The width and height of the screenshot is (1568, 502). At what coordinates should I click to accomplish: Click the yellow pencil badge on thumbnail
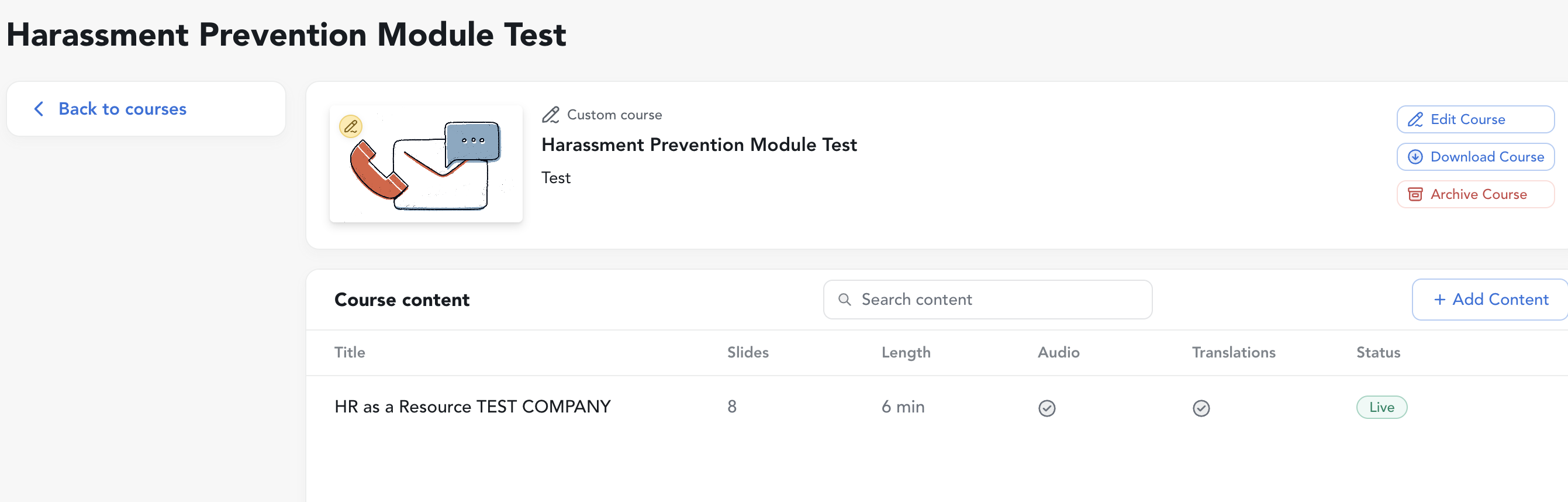351,127
